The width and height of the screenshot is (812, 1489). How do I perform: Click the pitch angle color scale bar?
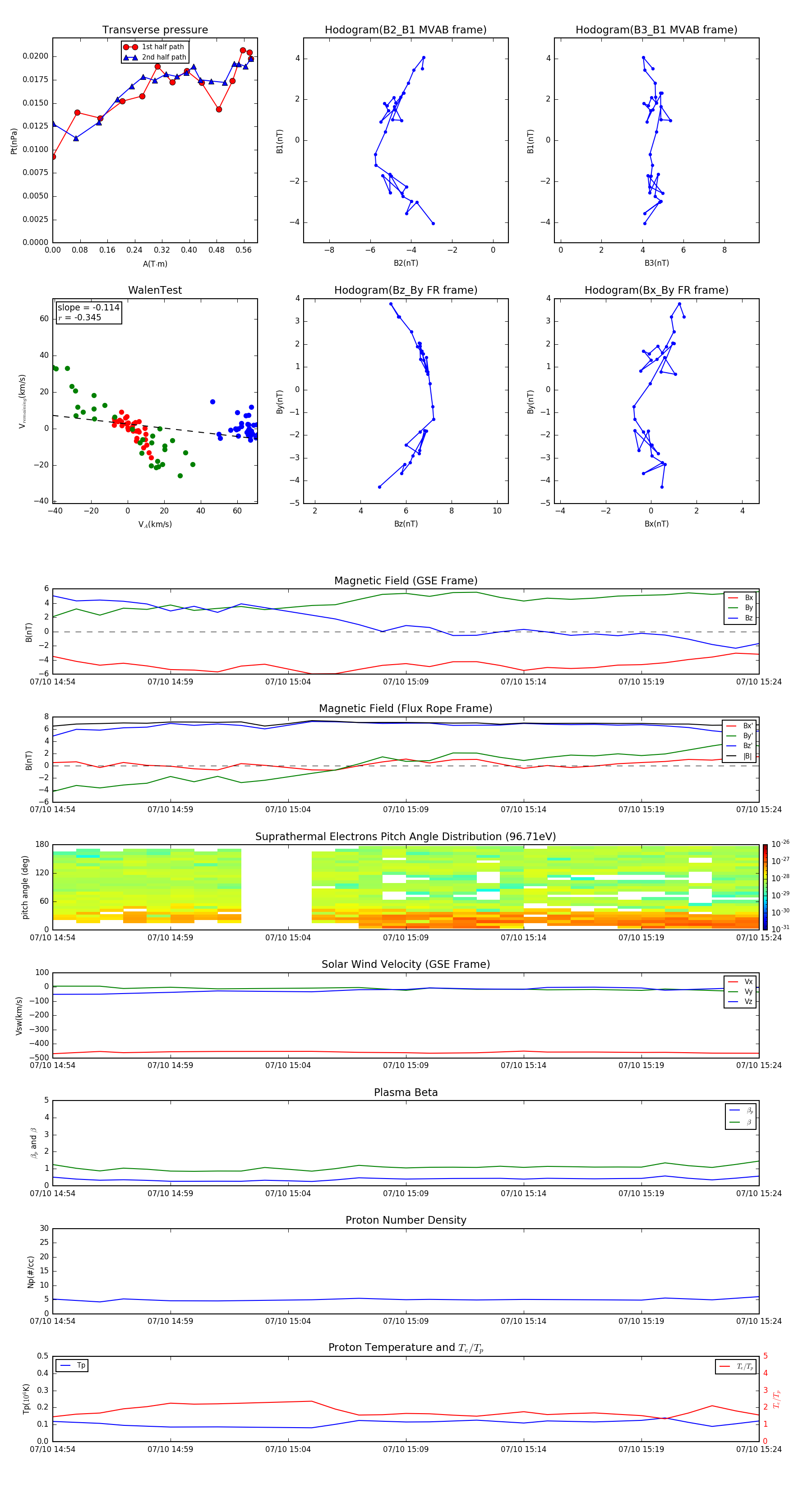[765, 887]
